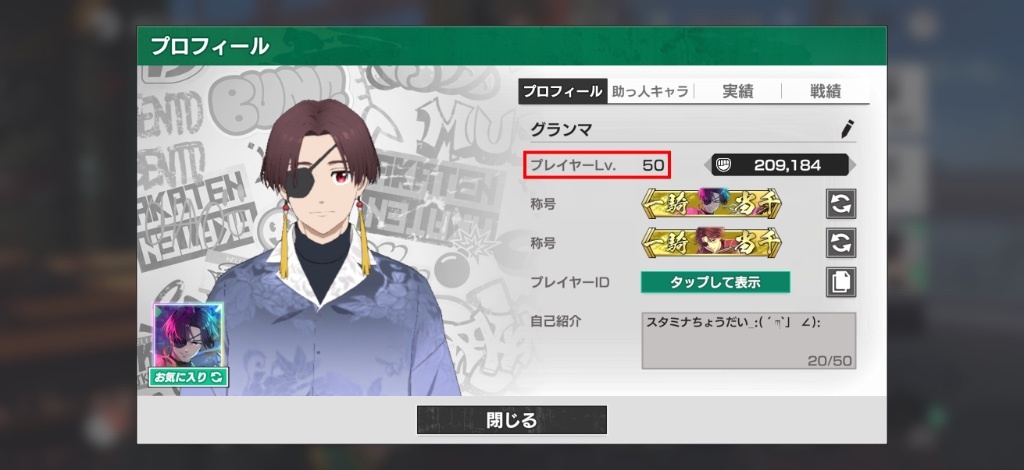The image size is (1024, 470).
Task: Expand left arrow beside power score
Action: point(707,165)
